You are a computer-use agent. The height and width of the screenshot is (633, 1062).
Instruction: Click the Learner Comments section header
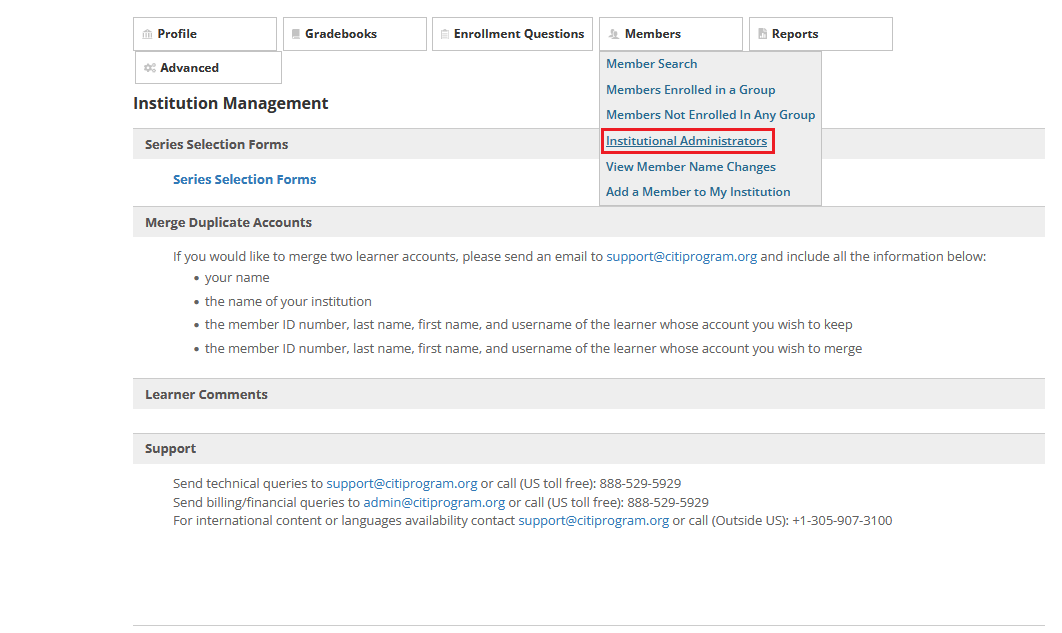(589, 394)
